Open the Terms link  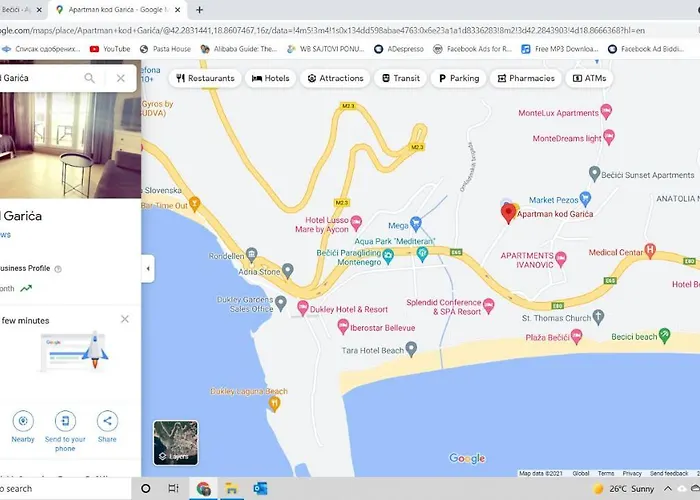(606, 473)
